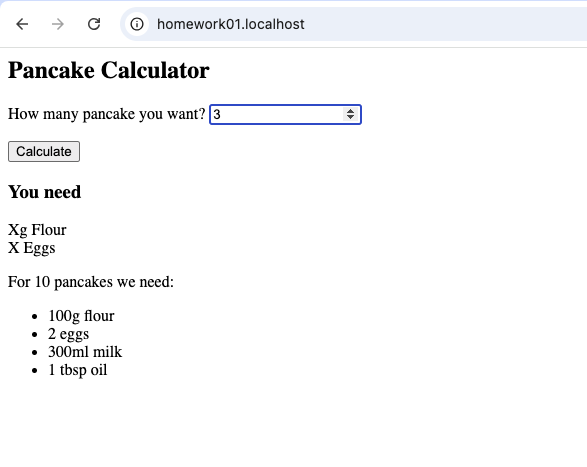
Task: Click the Calculate button
Action: click(x=44, y=151)
